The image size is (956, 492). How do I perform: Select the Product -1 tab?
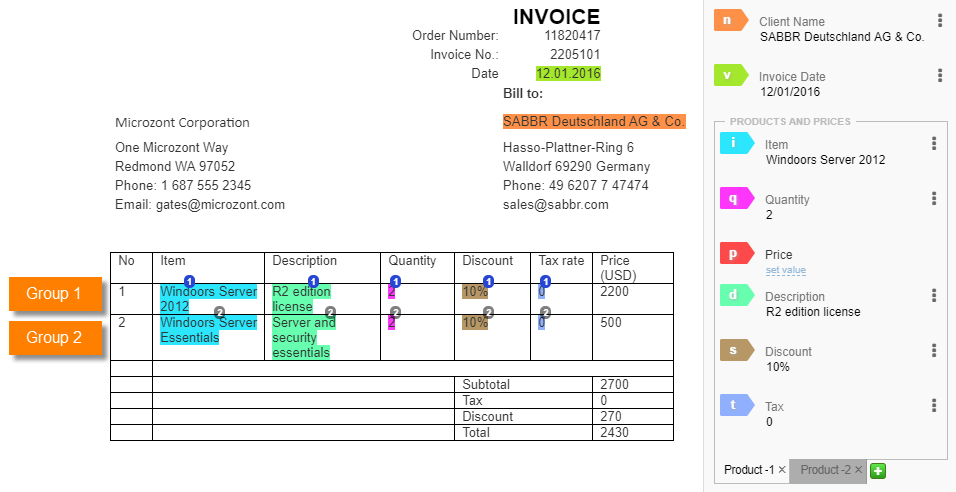tap(749, 469)
